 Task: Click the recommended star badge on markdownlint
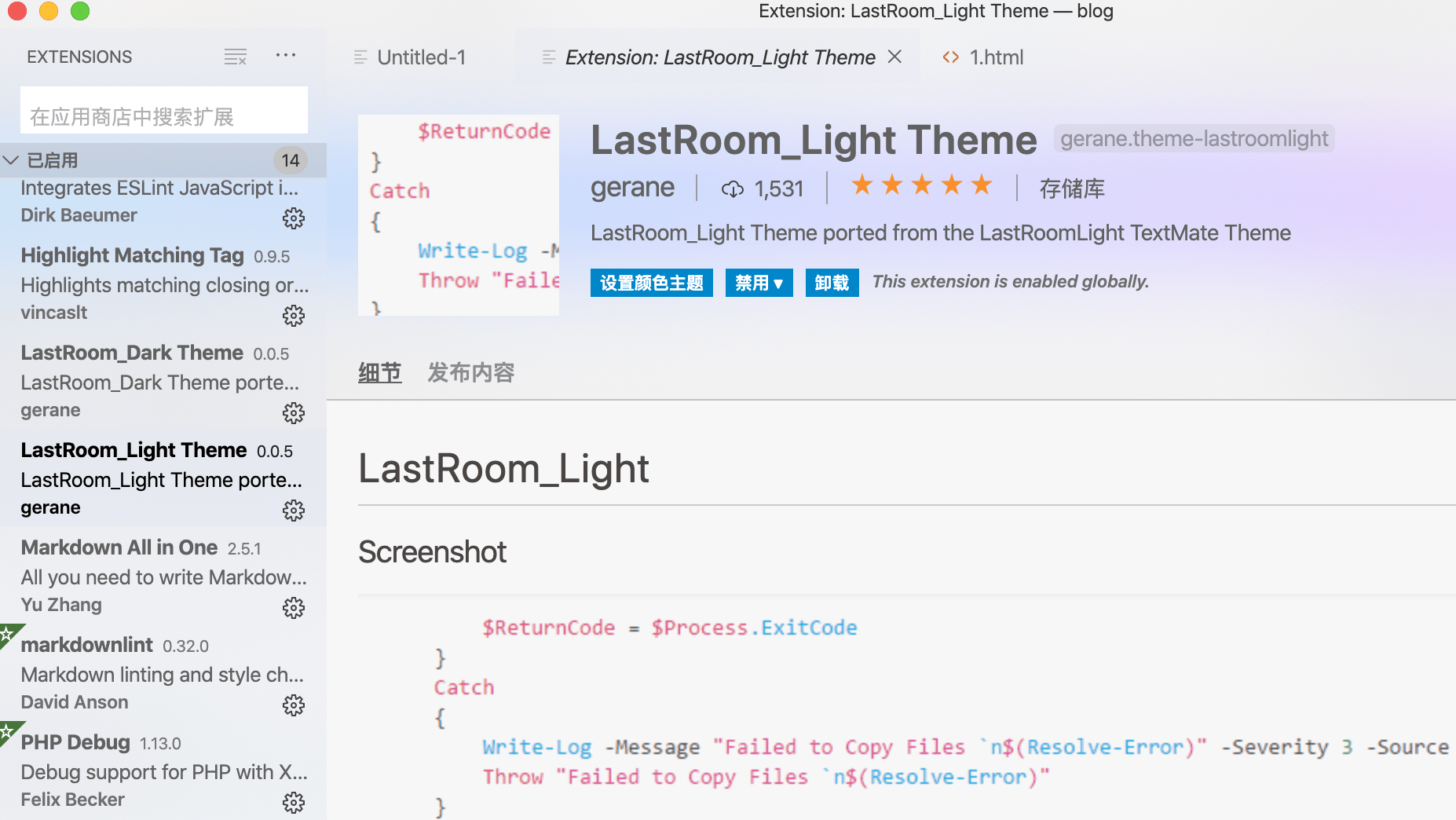8,633
